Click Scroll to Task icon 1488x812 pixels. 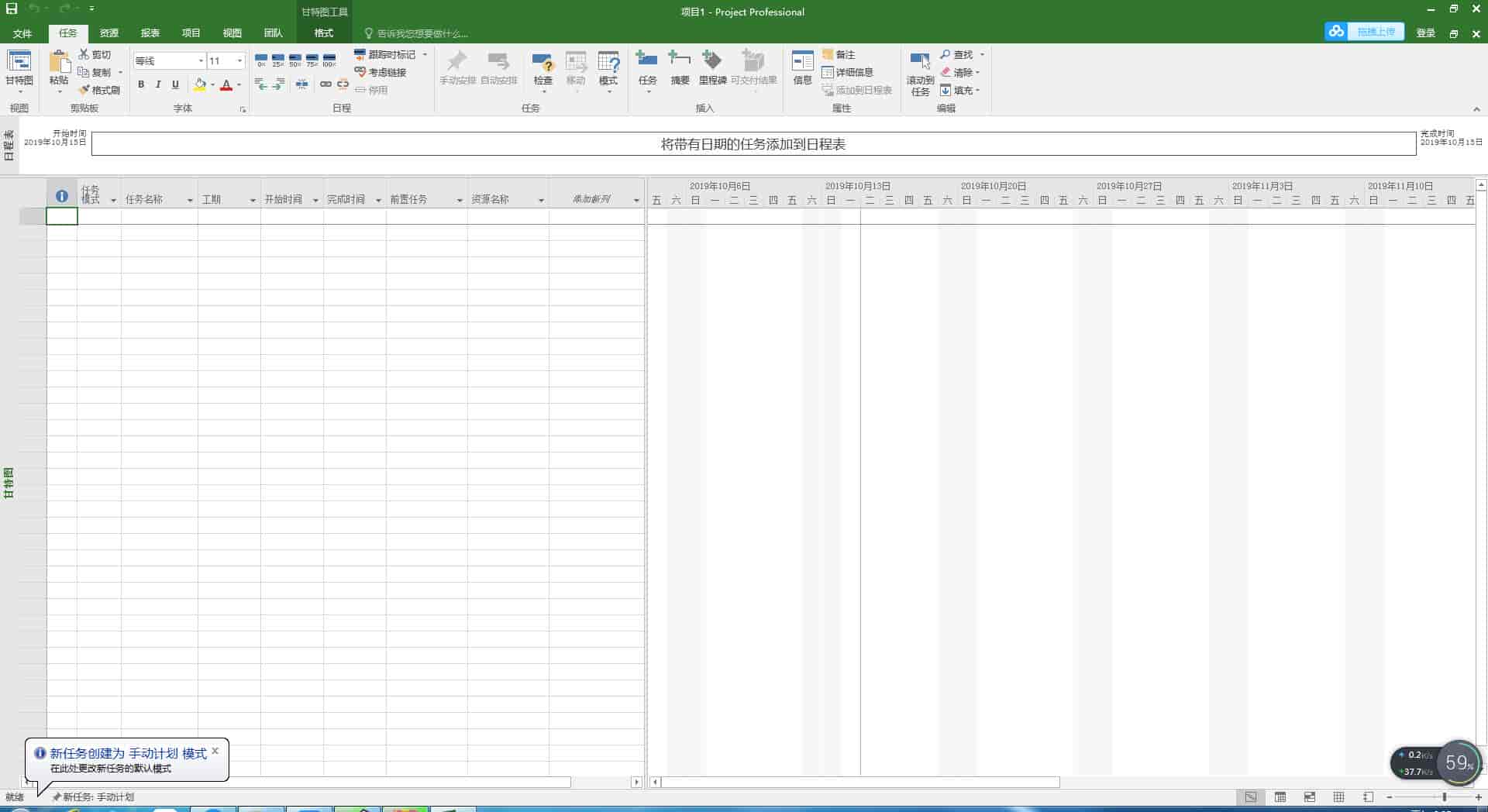(x=920, y=73)
